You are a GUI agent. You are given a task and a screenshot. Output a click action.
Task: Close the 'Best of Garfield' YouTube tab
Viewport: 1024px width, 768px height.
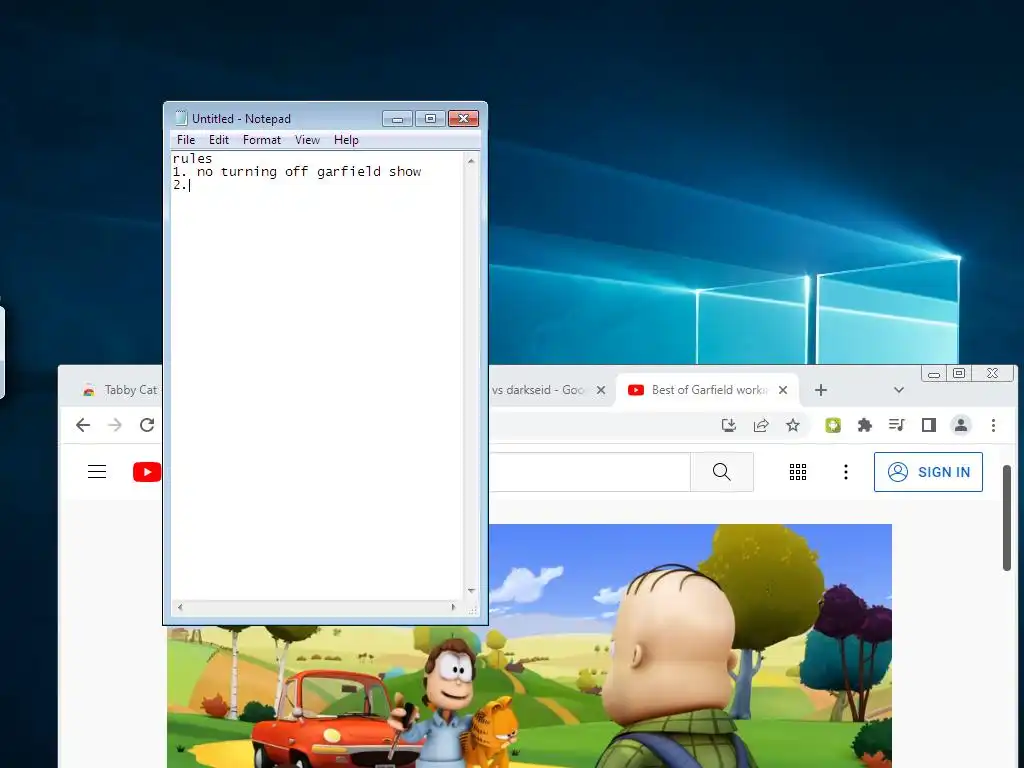pos(783,390)
